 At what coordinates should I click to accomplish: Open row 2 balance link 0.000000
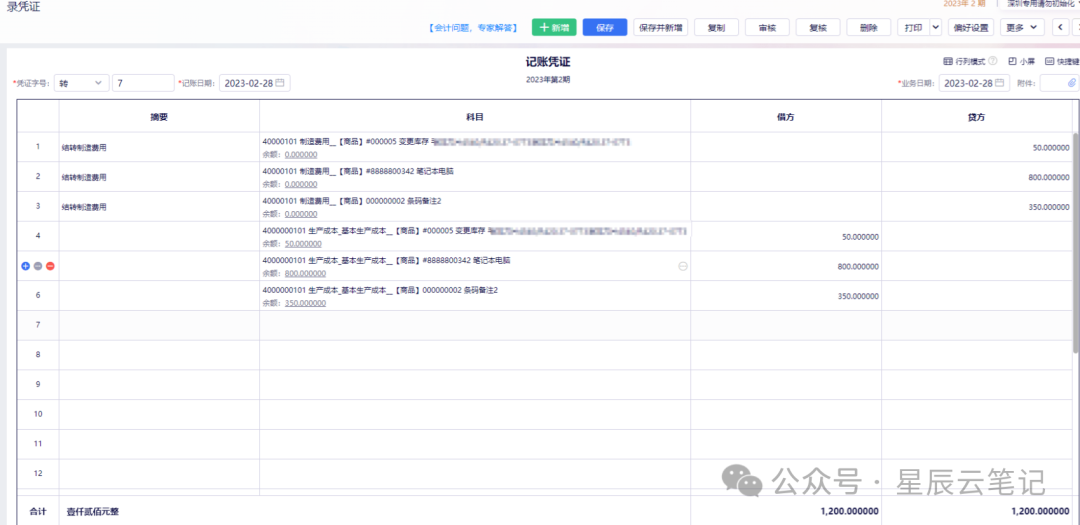301,184
